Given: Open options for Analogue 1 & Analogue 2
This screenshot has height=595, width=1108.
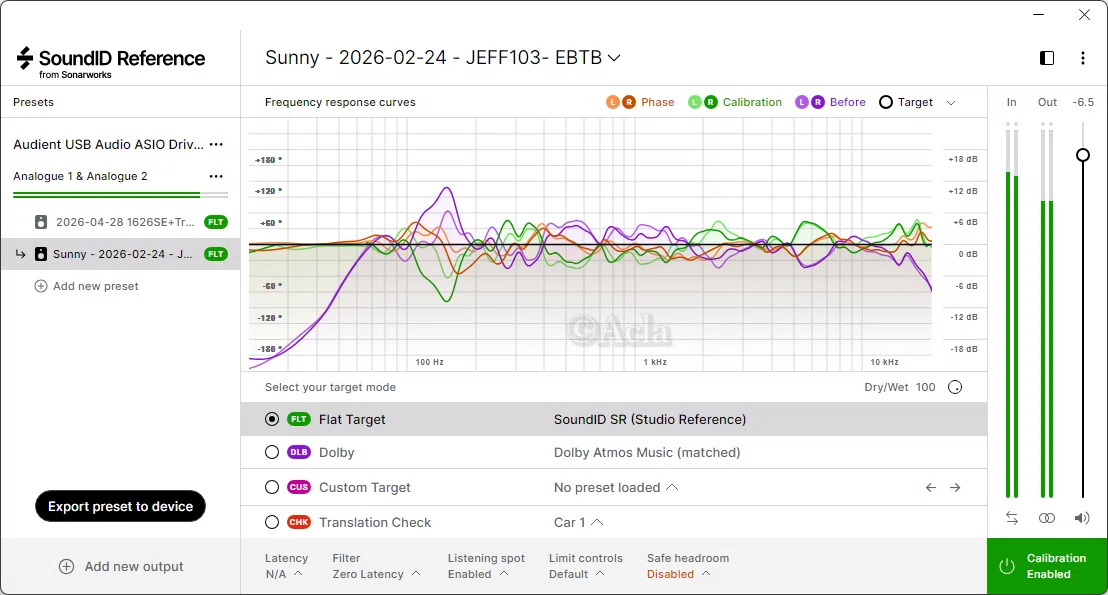Looking at the screenshot, I should [x=216, y=176].
